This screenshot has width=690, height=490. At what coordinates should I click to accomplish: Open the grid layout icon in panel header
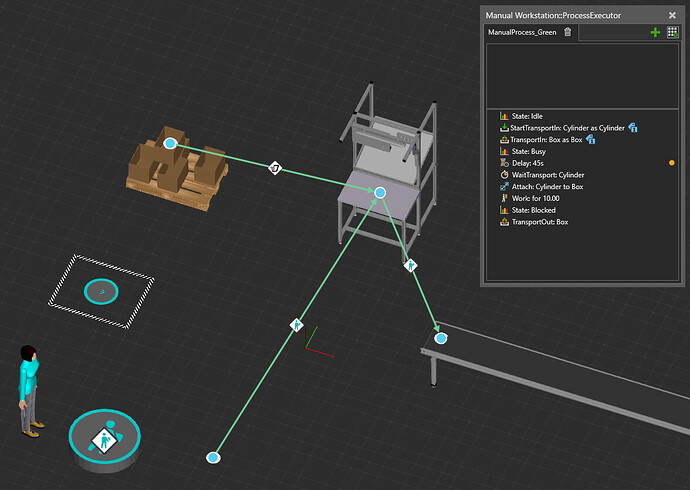[x=672, y=33]
